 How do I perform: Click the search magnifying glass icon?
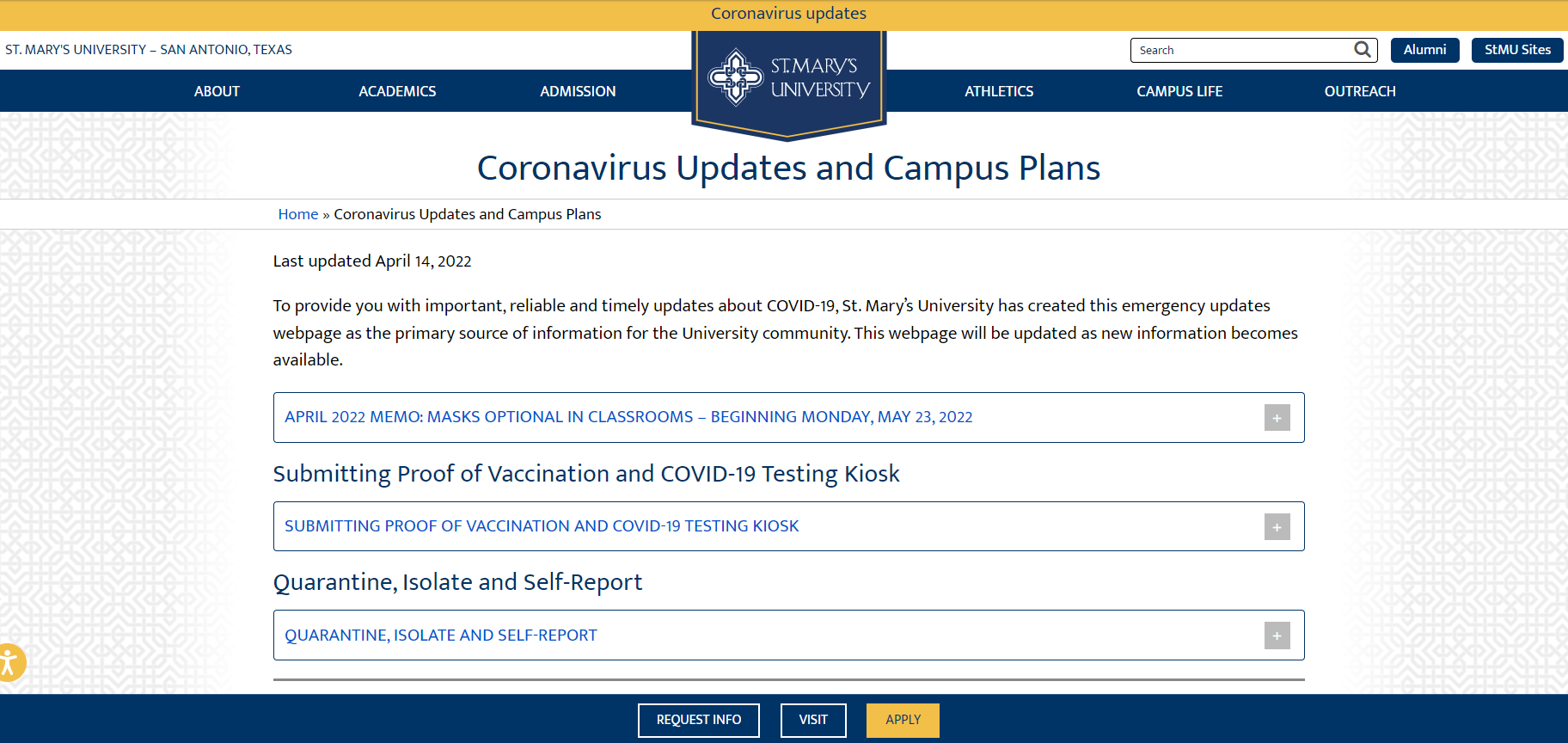tap(1362, 50)
